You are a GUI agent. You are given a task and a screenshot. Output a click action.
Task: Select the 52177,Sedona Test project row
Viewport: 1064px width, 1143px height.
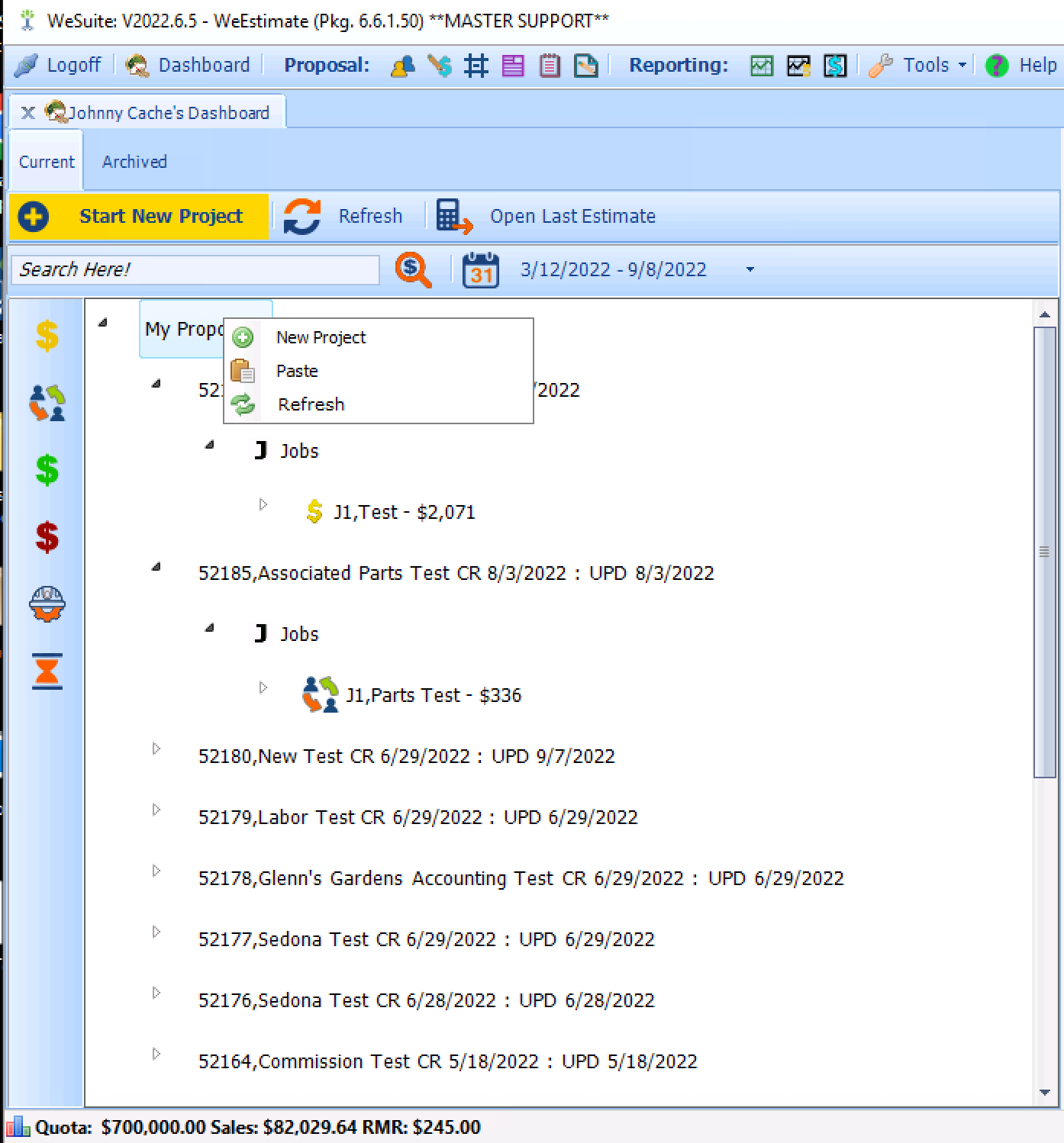click(427, 939)
